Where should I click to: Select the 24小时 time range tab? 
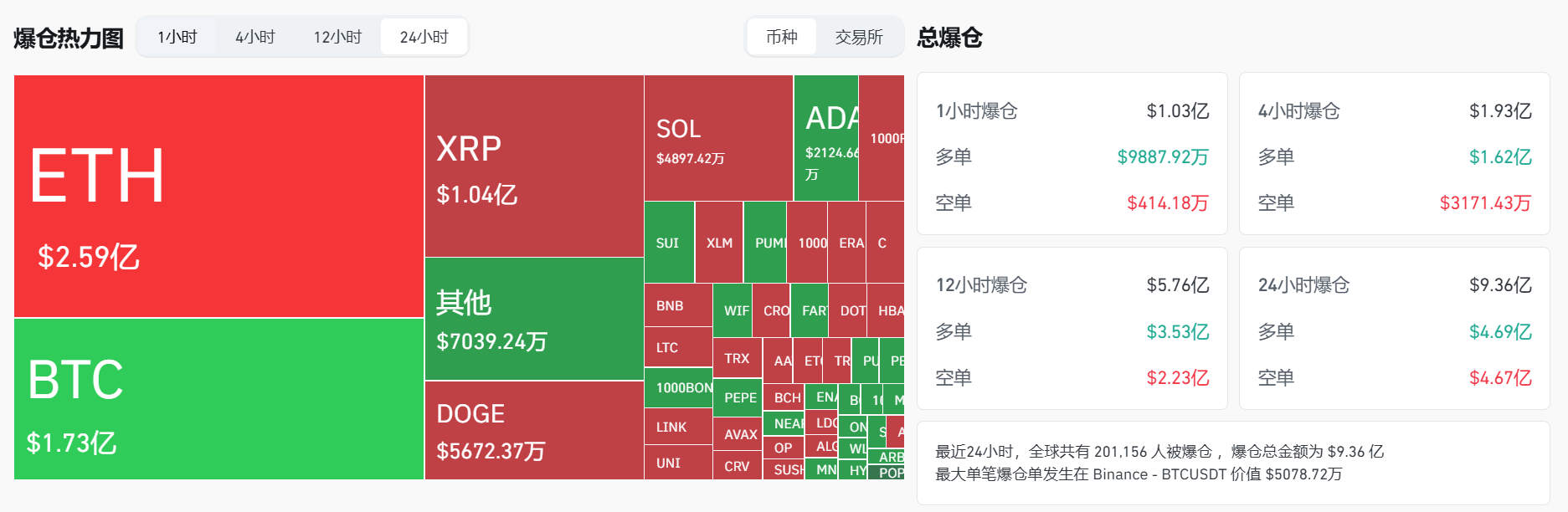click(424, 37)
